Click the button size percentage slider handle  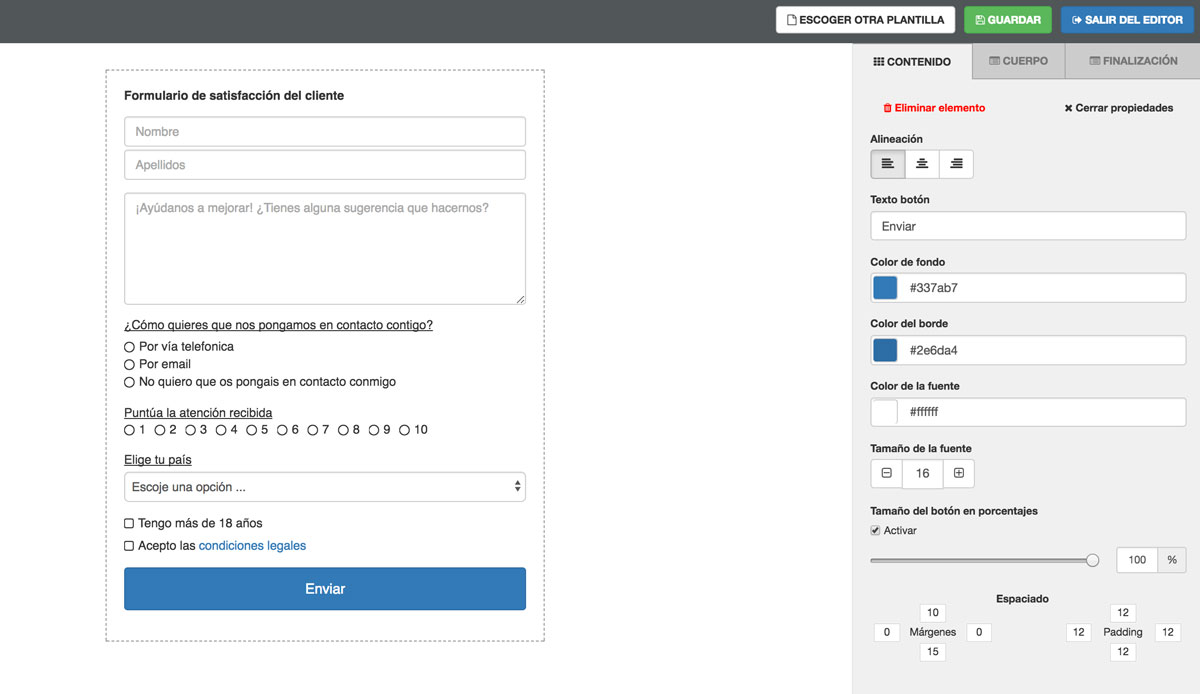coord(1092,561)
